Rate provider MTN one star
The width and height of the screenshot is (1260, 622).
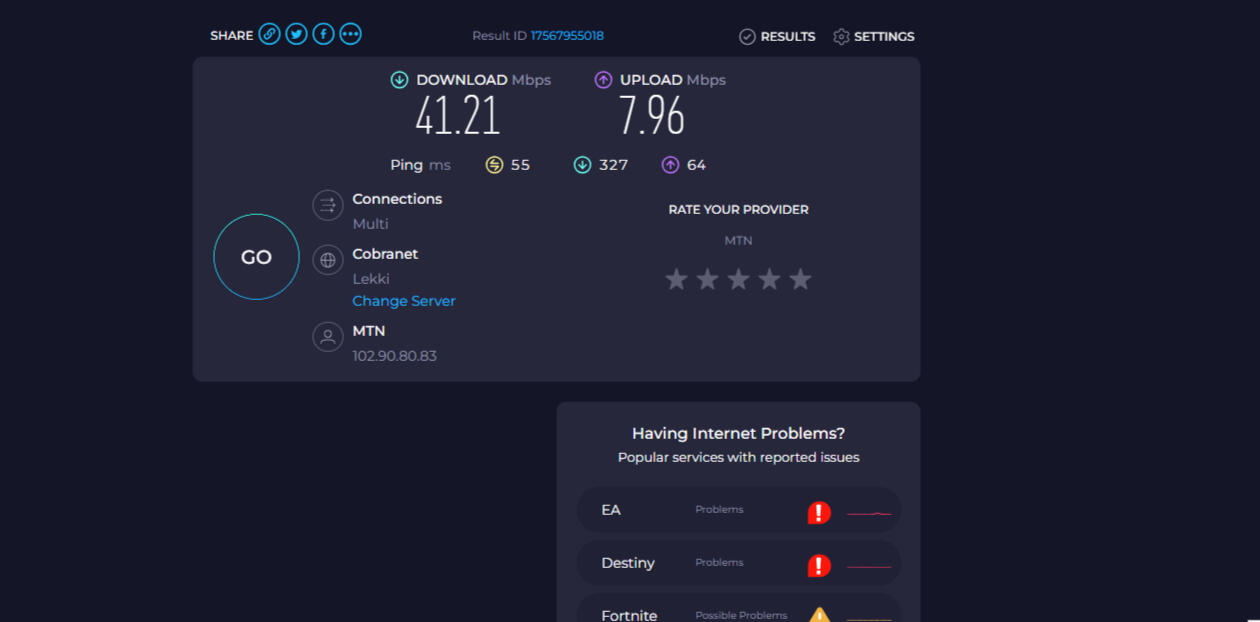[x=677, y=279]
